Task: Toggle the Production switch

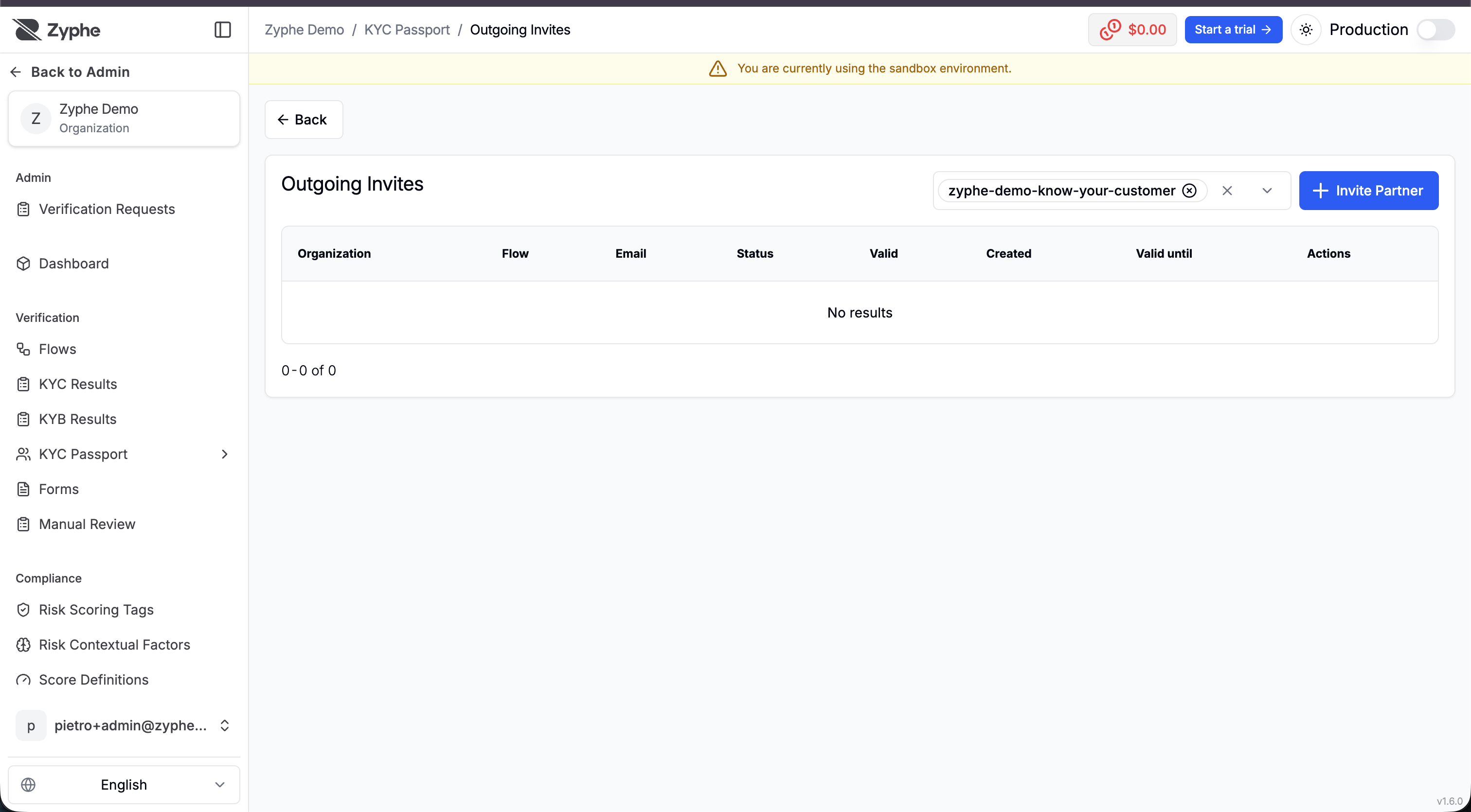Action: coord(1435,30)
